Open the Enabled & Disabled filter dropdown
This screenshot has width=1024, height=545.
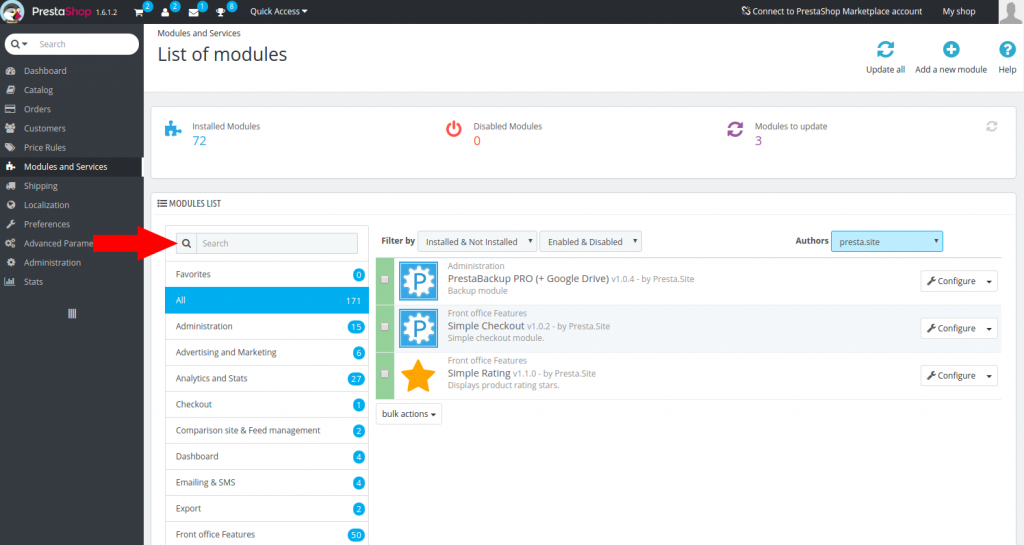click(590, 241)
